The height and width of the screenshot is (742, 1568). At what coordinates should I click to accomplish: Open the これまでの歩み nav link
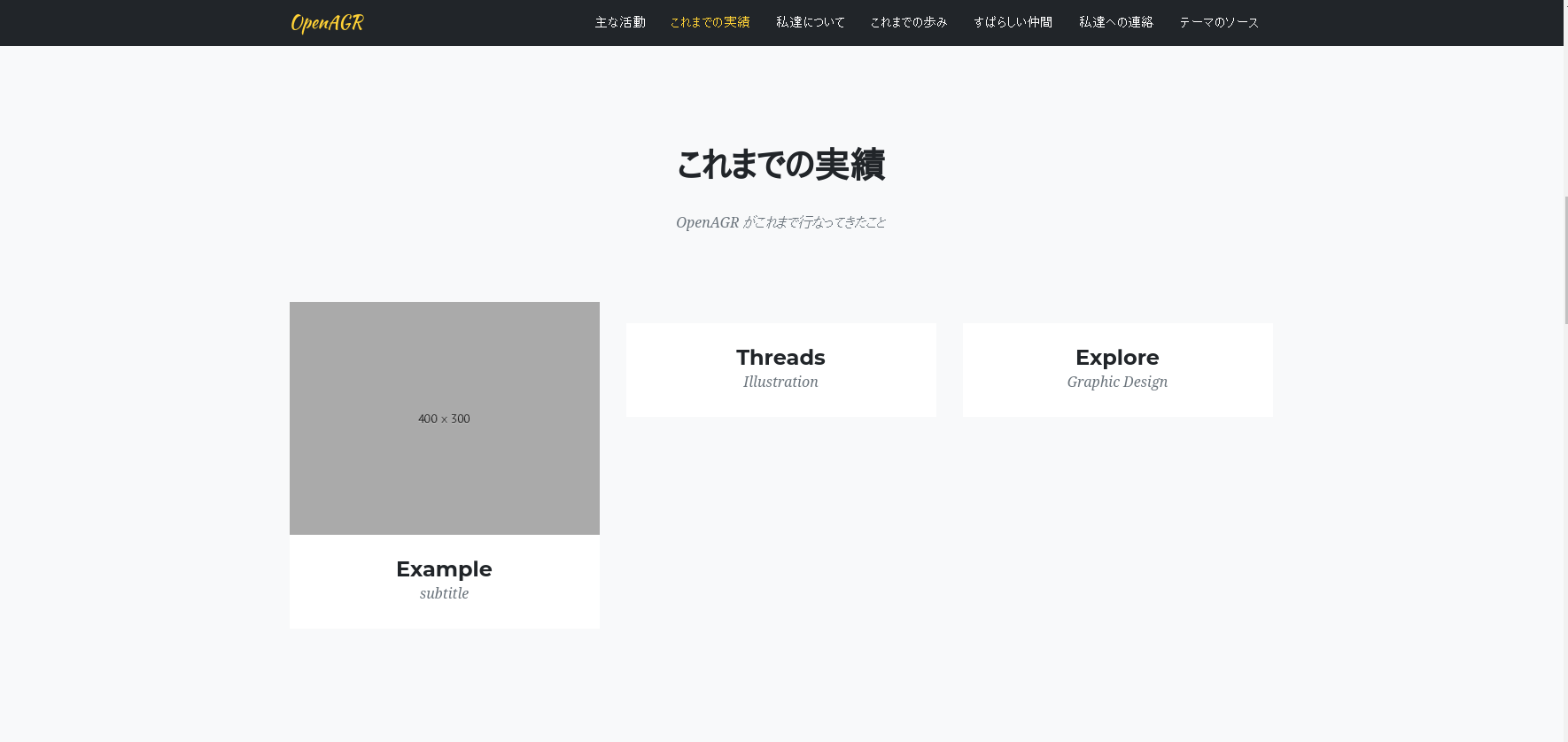[x=909, y=22]
